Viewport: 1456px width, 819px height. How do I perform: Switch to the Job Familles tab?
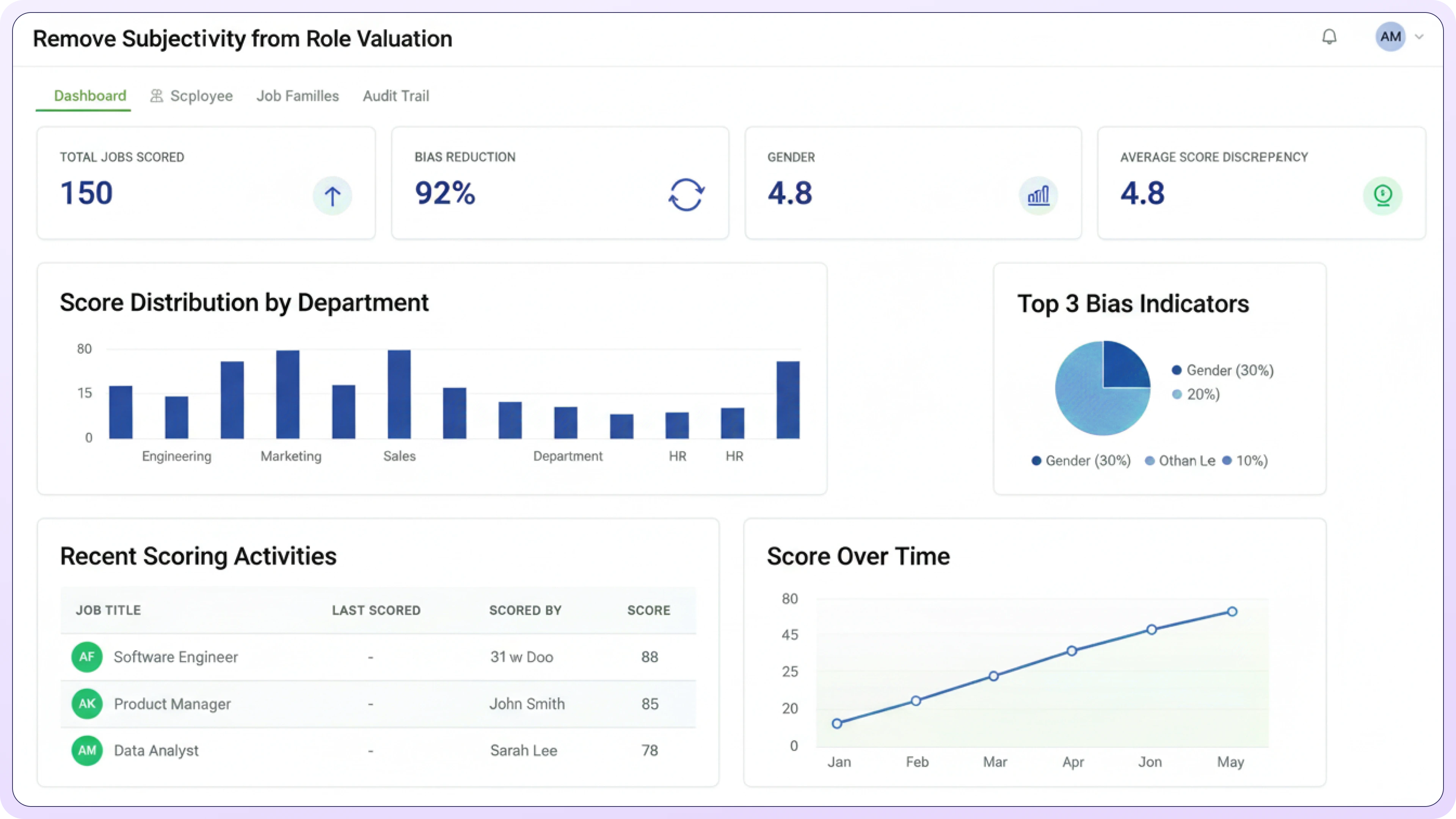click(x=297, y=96)
